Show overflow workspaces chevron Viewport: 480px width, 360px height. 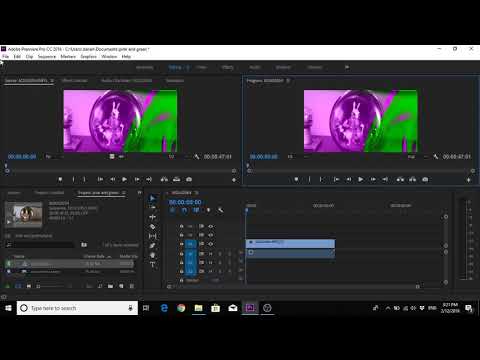tap(347, 67)
